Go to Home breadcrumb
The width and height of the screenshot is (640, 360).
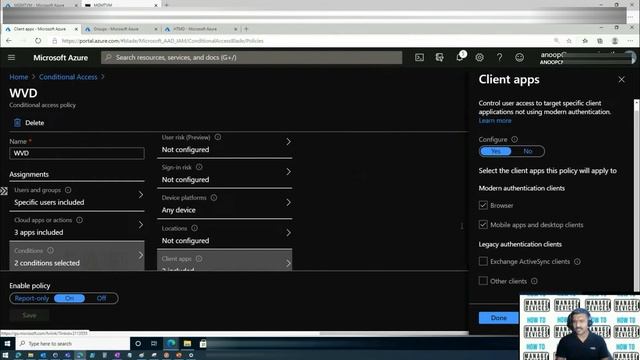[19, 77]
